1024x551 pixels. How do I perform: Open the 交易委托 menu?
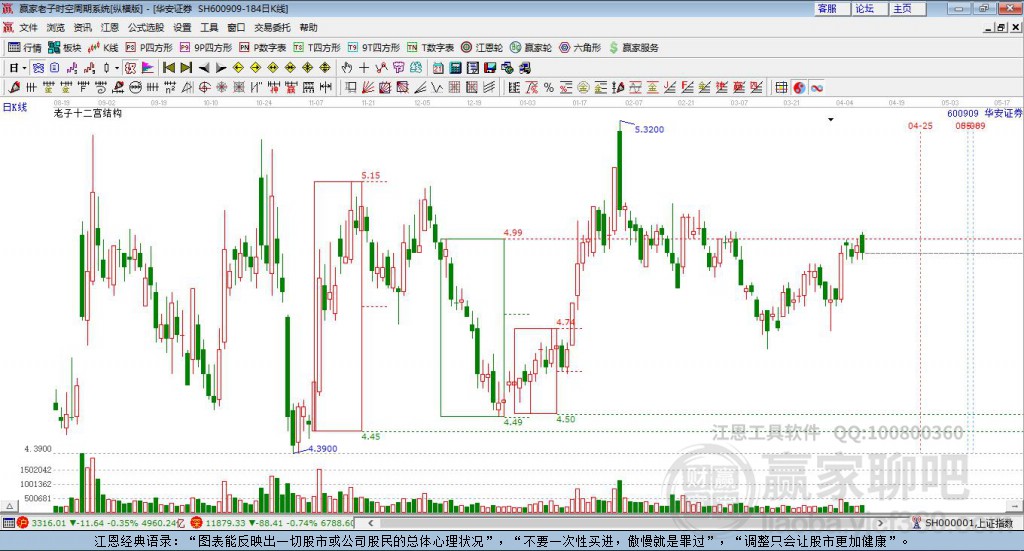pyautogui.click(x=272, y=27)
